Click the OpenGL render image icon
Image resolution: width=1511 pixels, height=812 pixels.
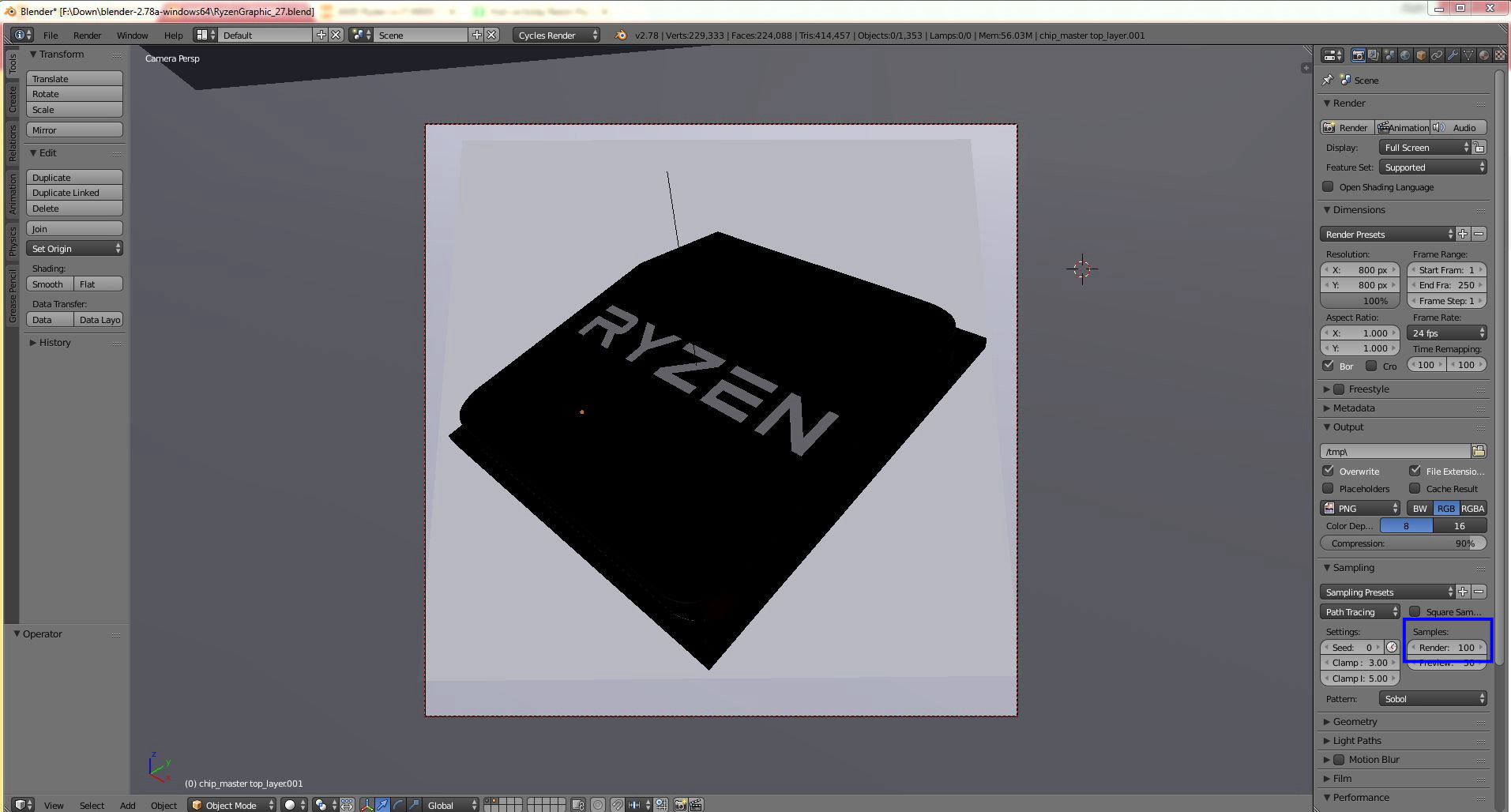point(680,805)
